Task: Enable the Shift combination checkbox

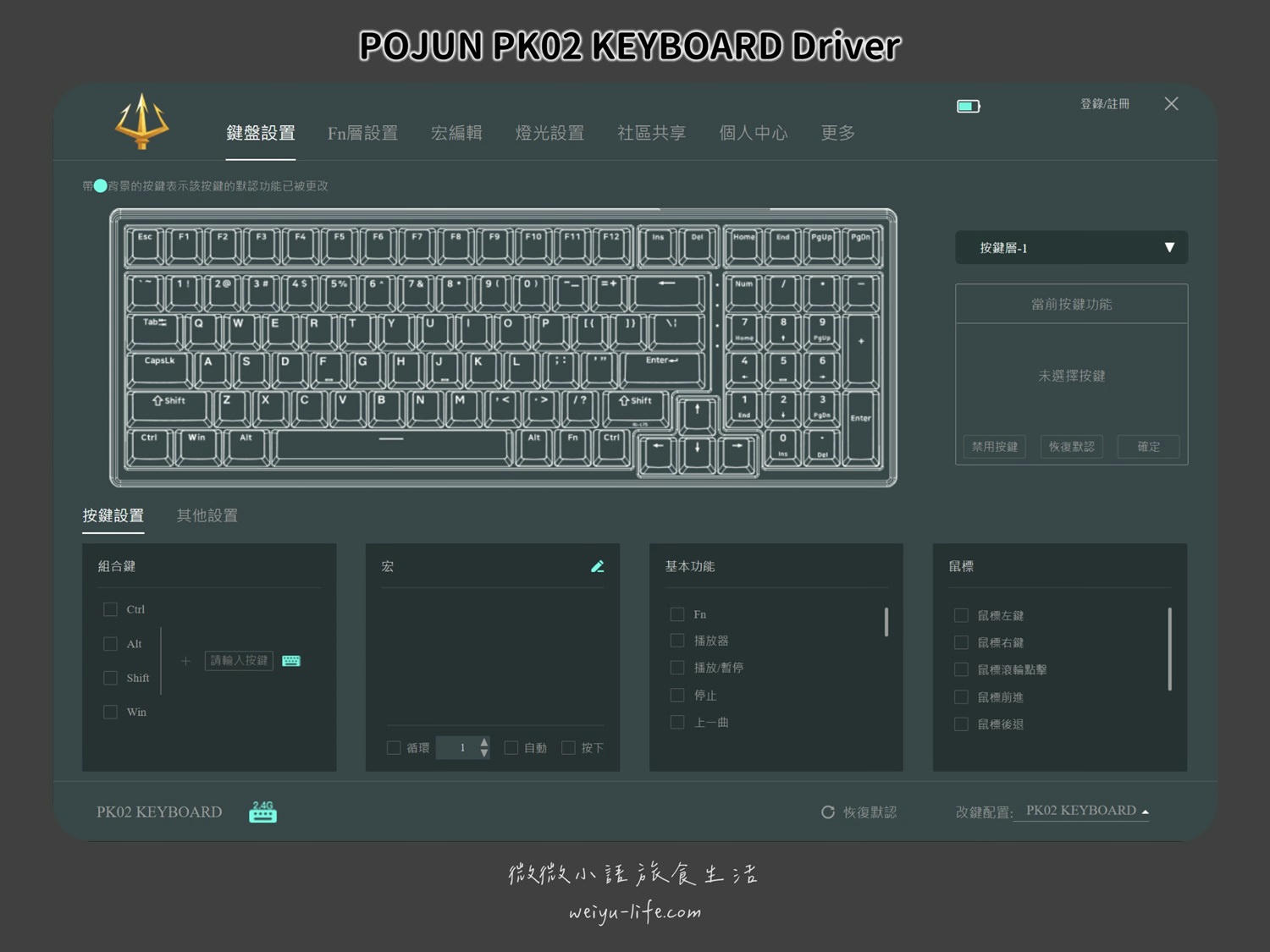Action: [x=110, y=678]
